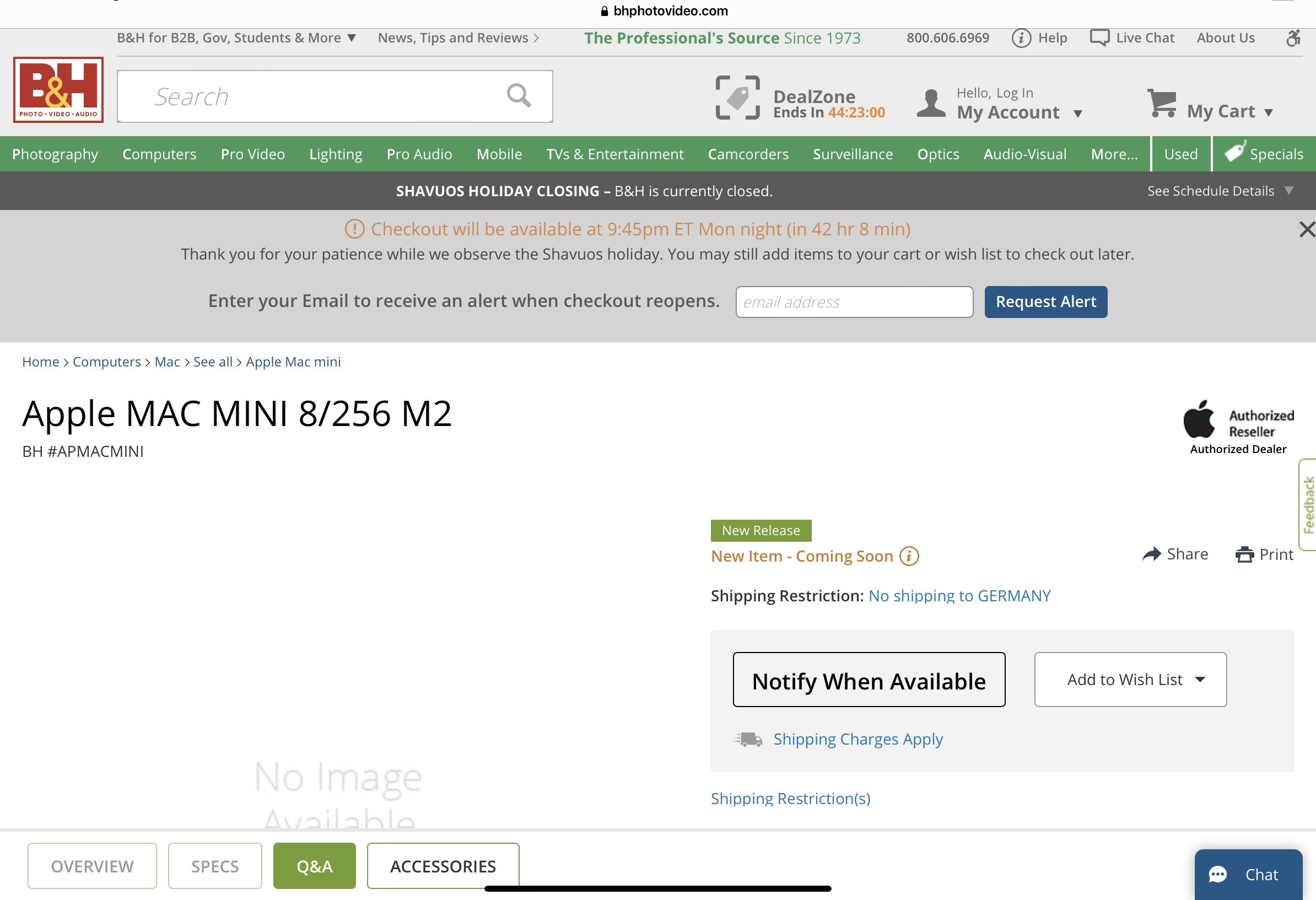Click the shopping cart icon

[1162, 103]
